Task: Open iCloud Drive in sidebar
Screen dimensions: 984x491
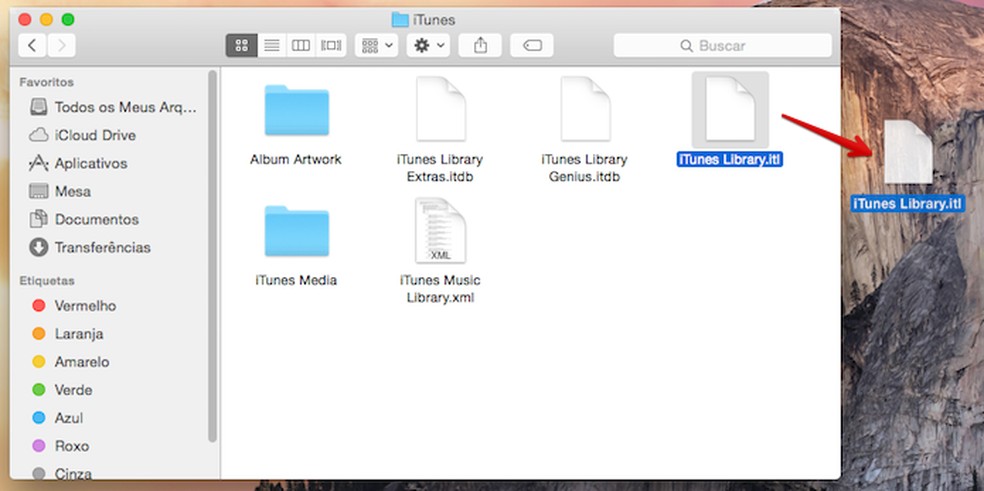Action: [x=82, y=135]
